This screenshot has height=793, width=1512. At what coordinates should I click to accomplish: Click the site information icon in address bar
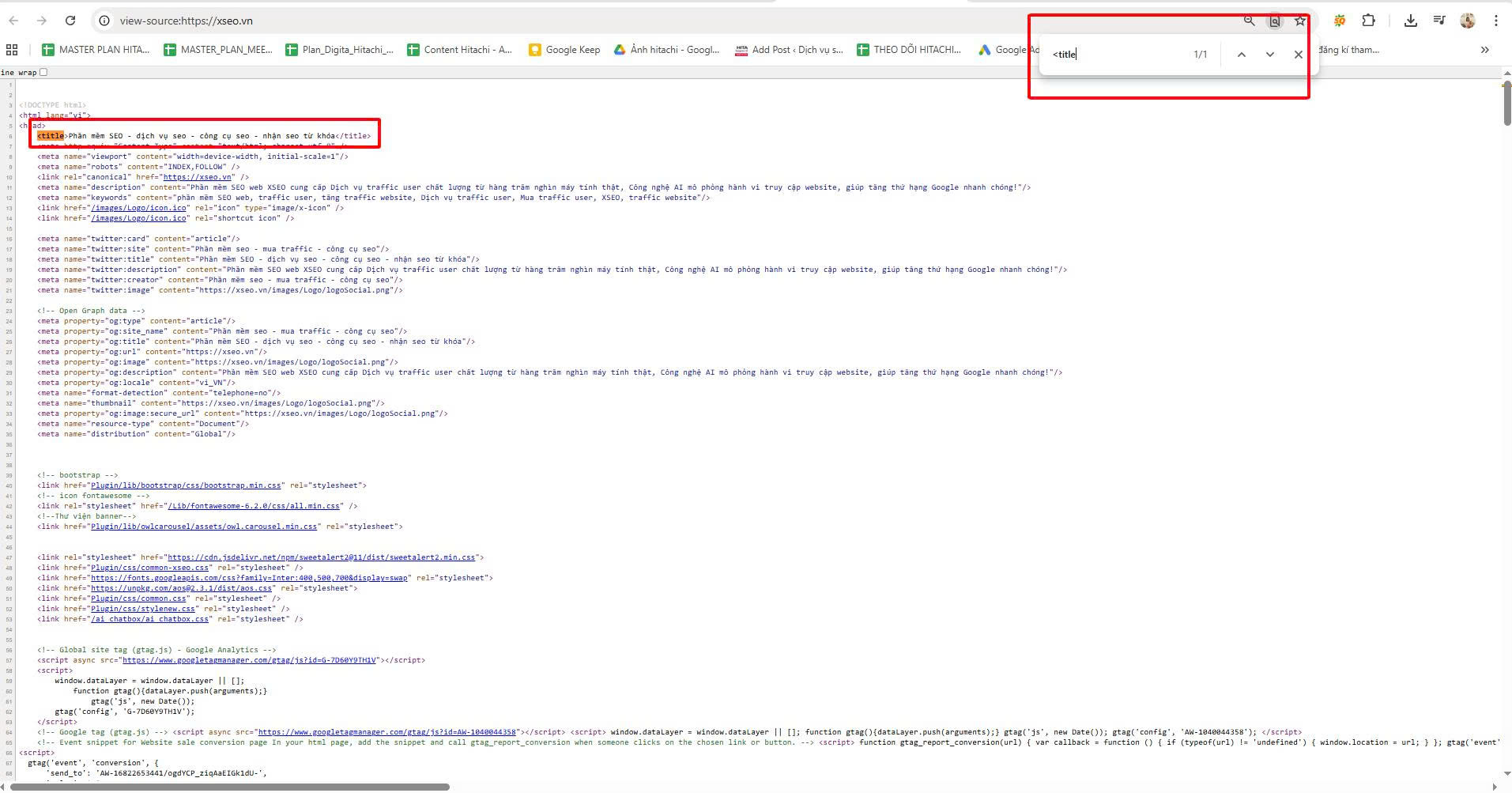pos(104,21)
